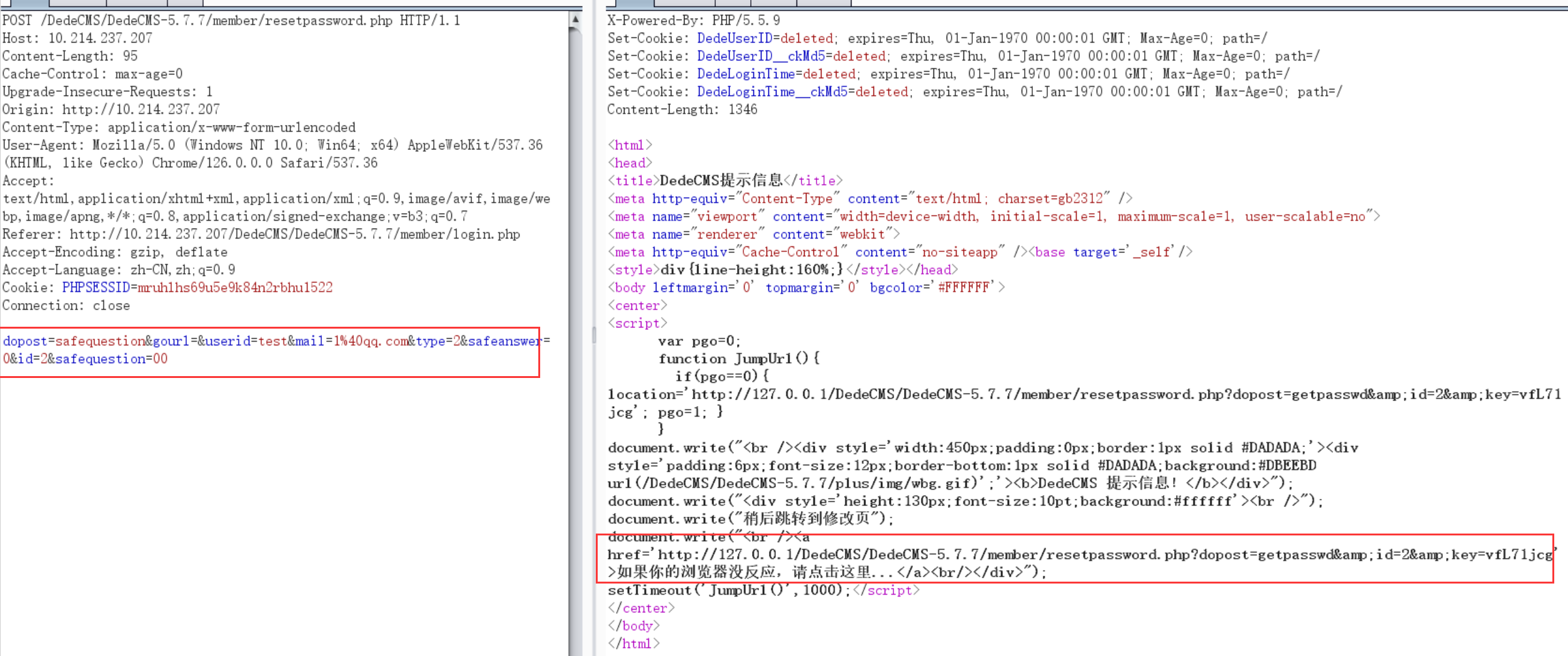Click the Connection: close header
Image resolution: width=1568 pixels, height=656 pixels.
[x=66, y=306]
